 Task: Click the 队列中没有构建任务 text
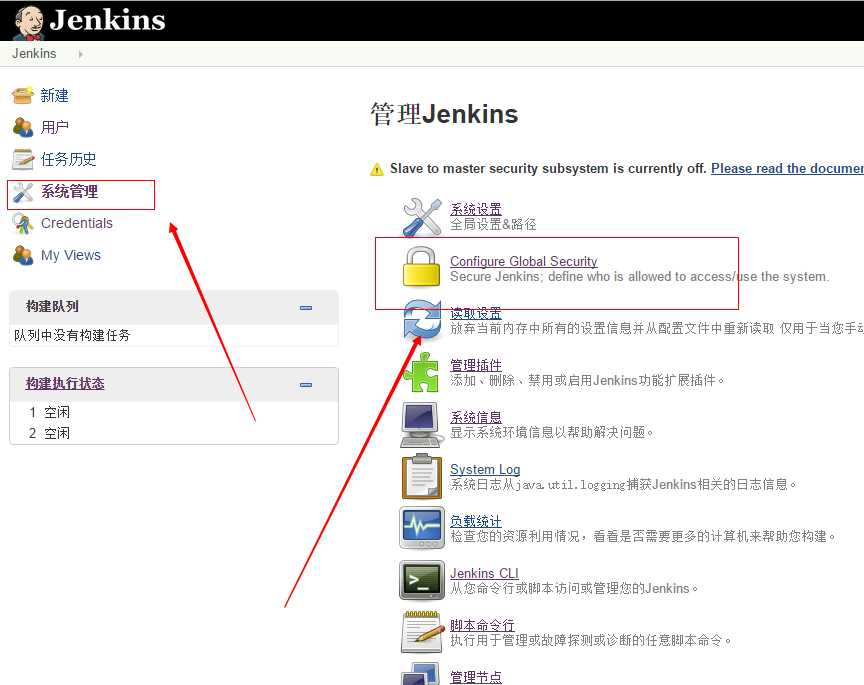point(72,335)
